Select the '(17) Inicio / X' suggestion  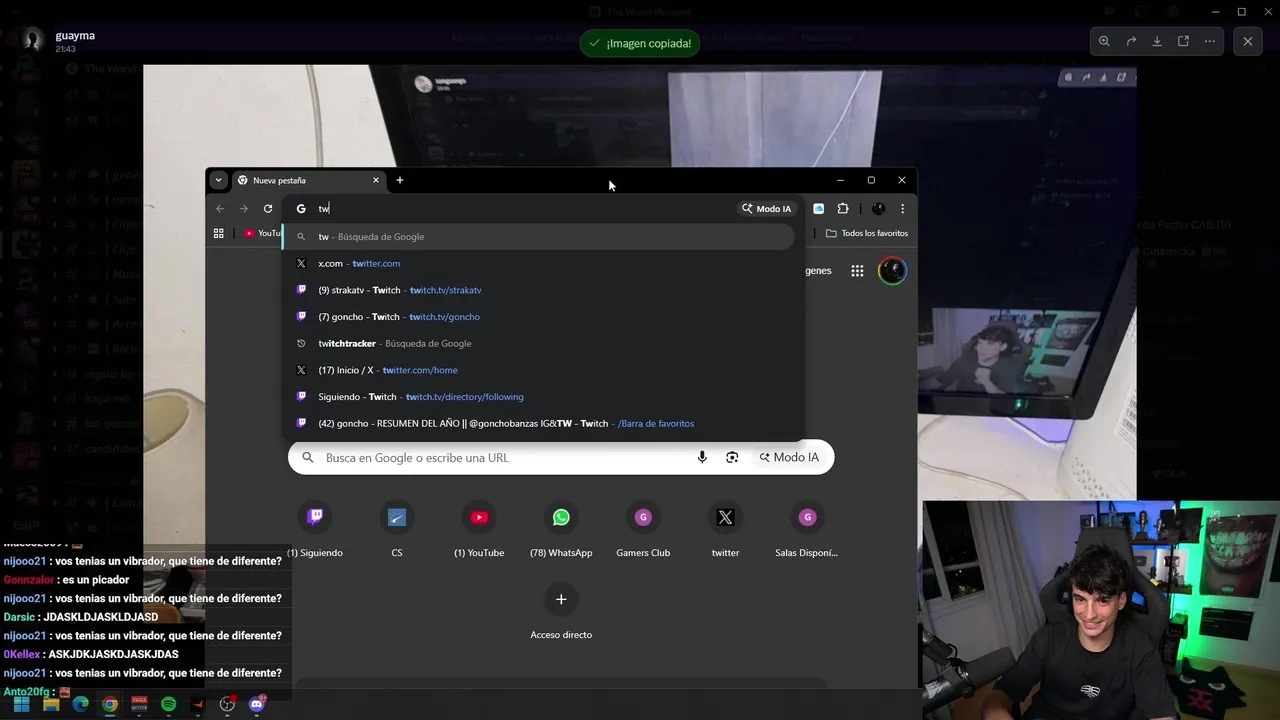pos(540,370)
